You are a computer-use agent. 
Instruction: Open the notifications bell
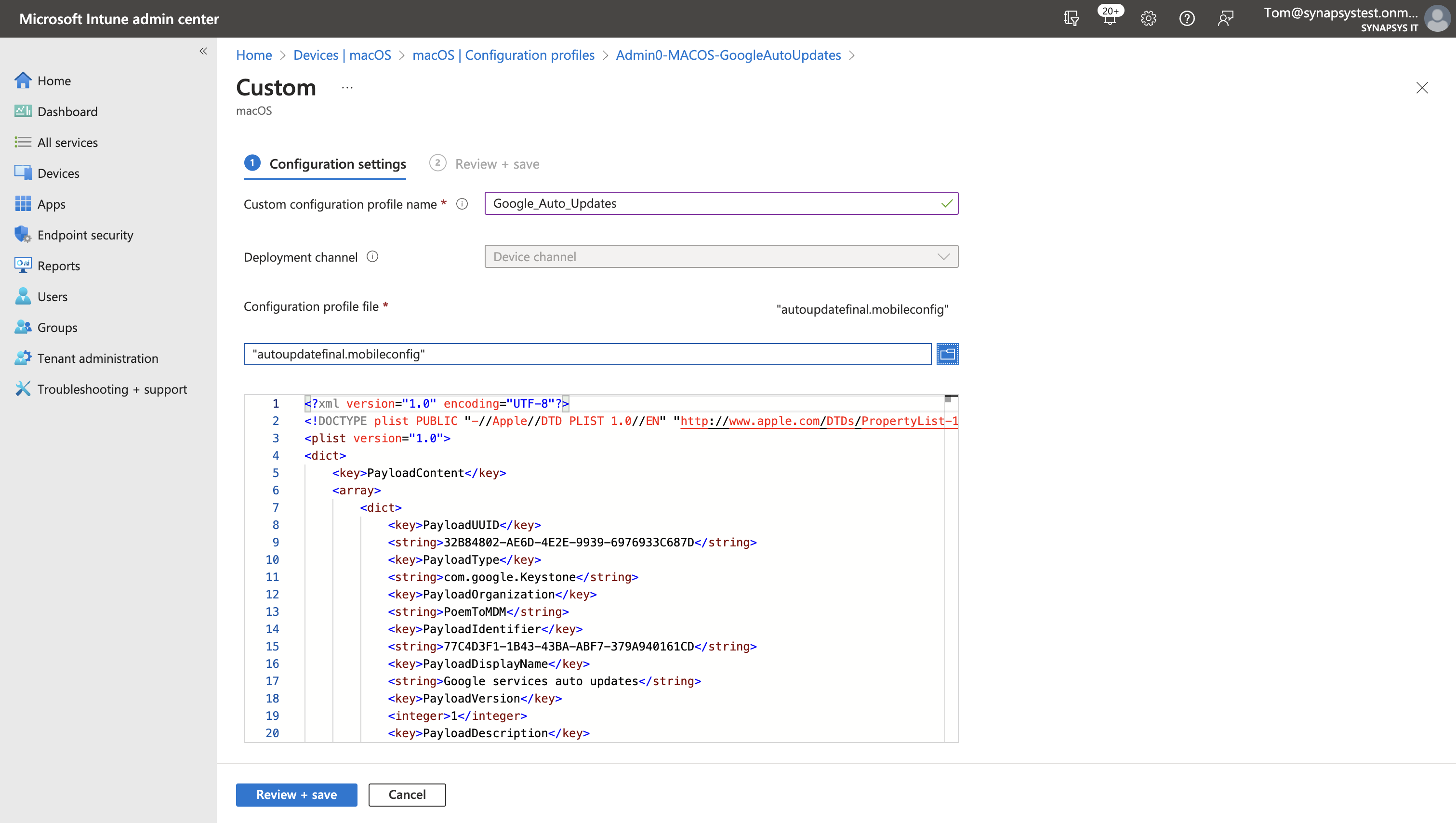(1110, 18)
